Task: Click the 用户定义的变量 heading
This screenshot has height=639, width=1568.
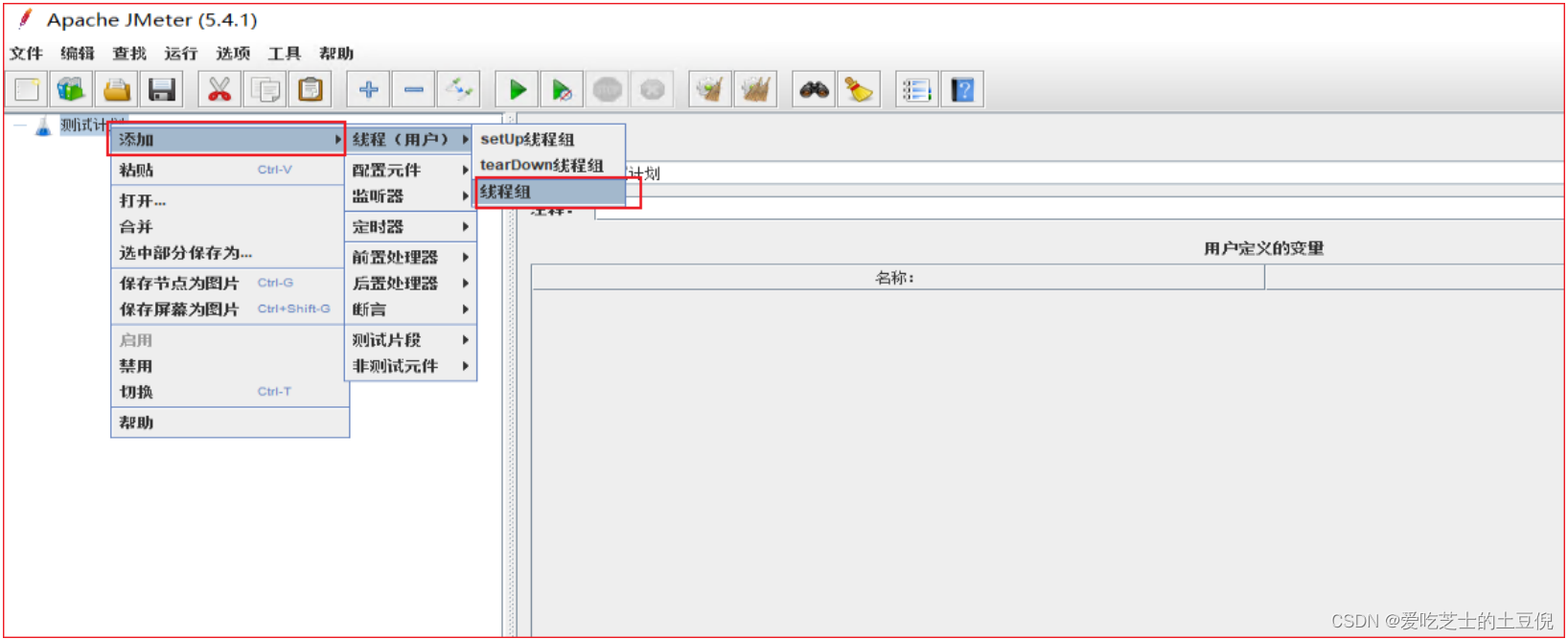Action: tap(1263, 249)
